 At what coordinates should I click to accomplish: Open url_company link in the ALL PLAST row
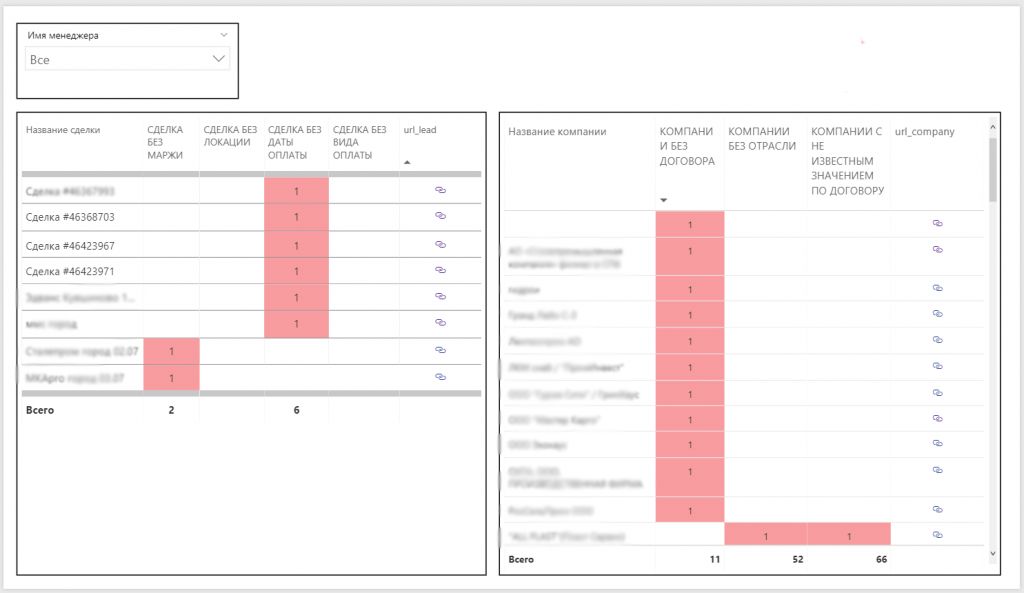point(937,535)
